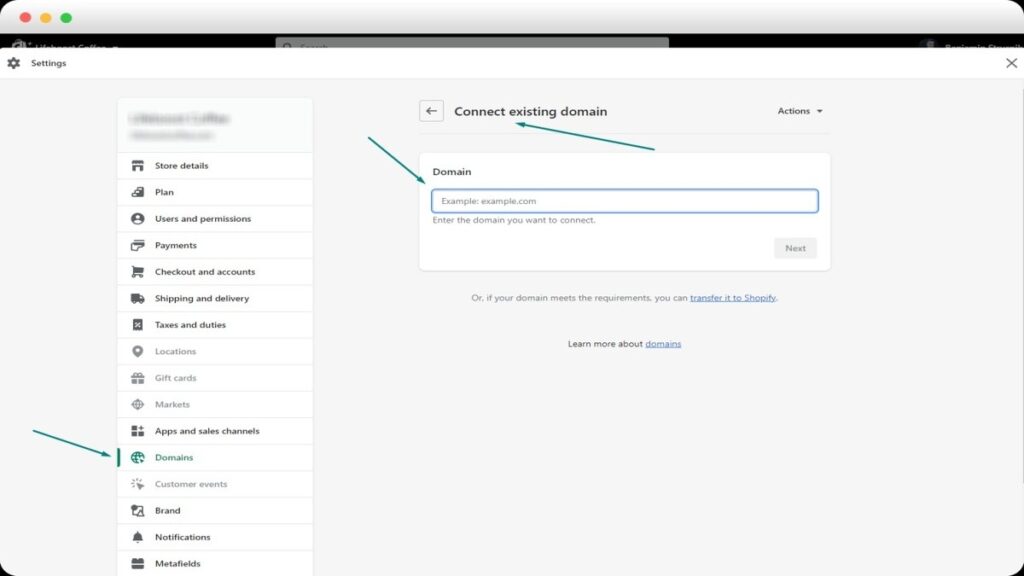
Task: Open Checkout and accounts cart icon
Action: click(x=137, y=271)
